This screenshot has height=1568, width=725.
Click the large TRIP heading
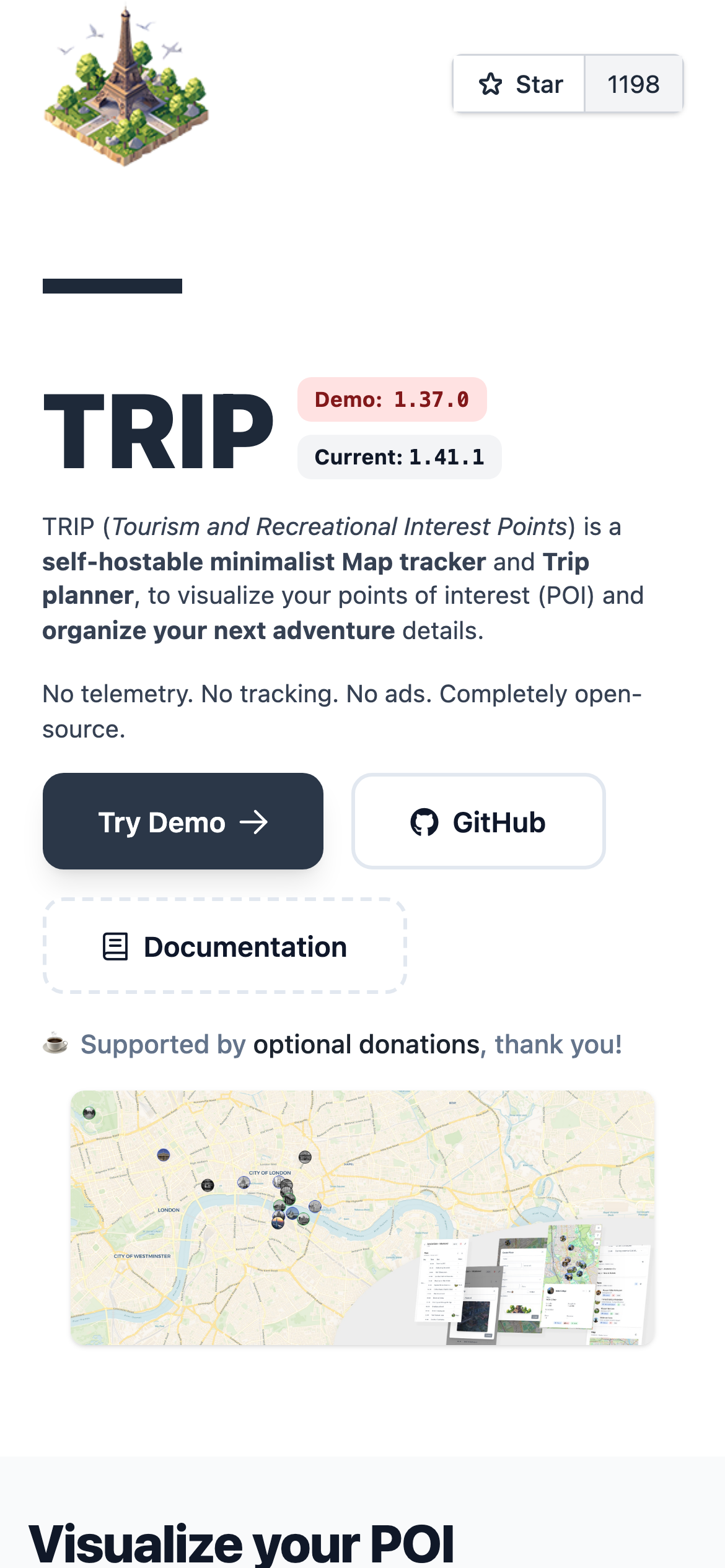click(158, 431)
